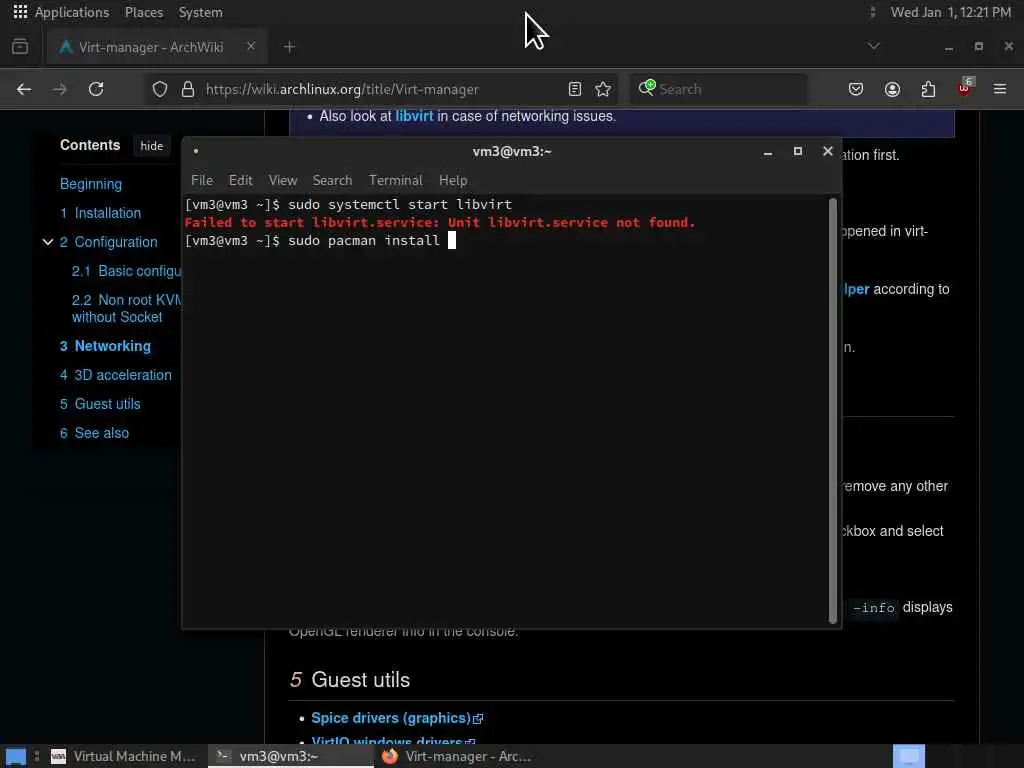
Task: Go to 2.1 Basic configuration entry
Action: (x=127, y=271)
